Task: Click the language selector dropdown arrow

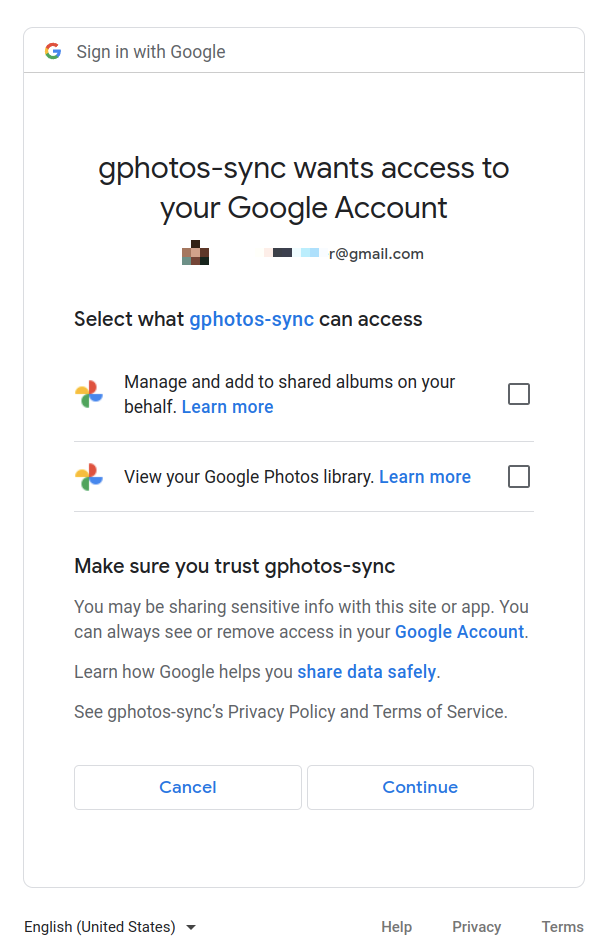Action: [x=191, y=927]
